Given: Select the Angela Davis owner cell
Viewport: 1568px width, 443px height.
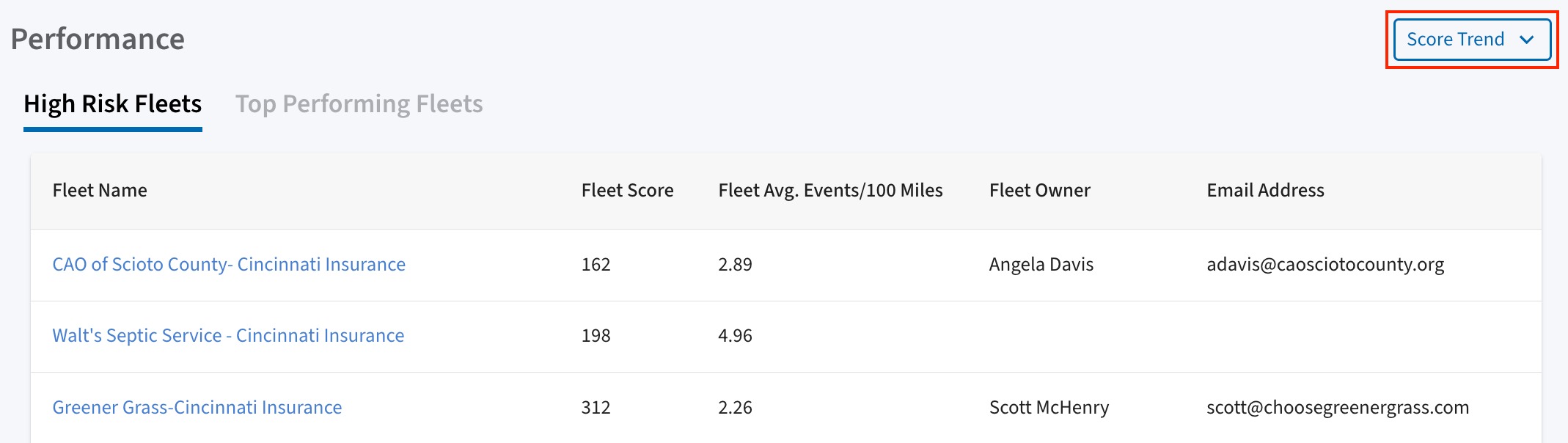Looking at the screenshot, I should point(1041,265).
